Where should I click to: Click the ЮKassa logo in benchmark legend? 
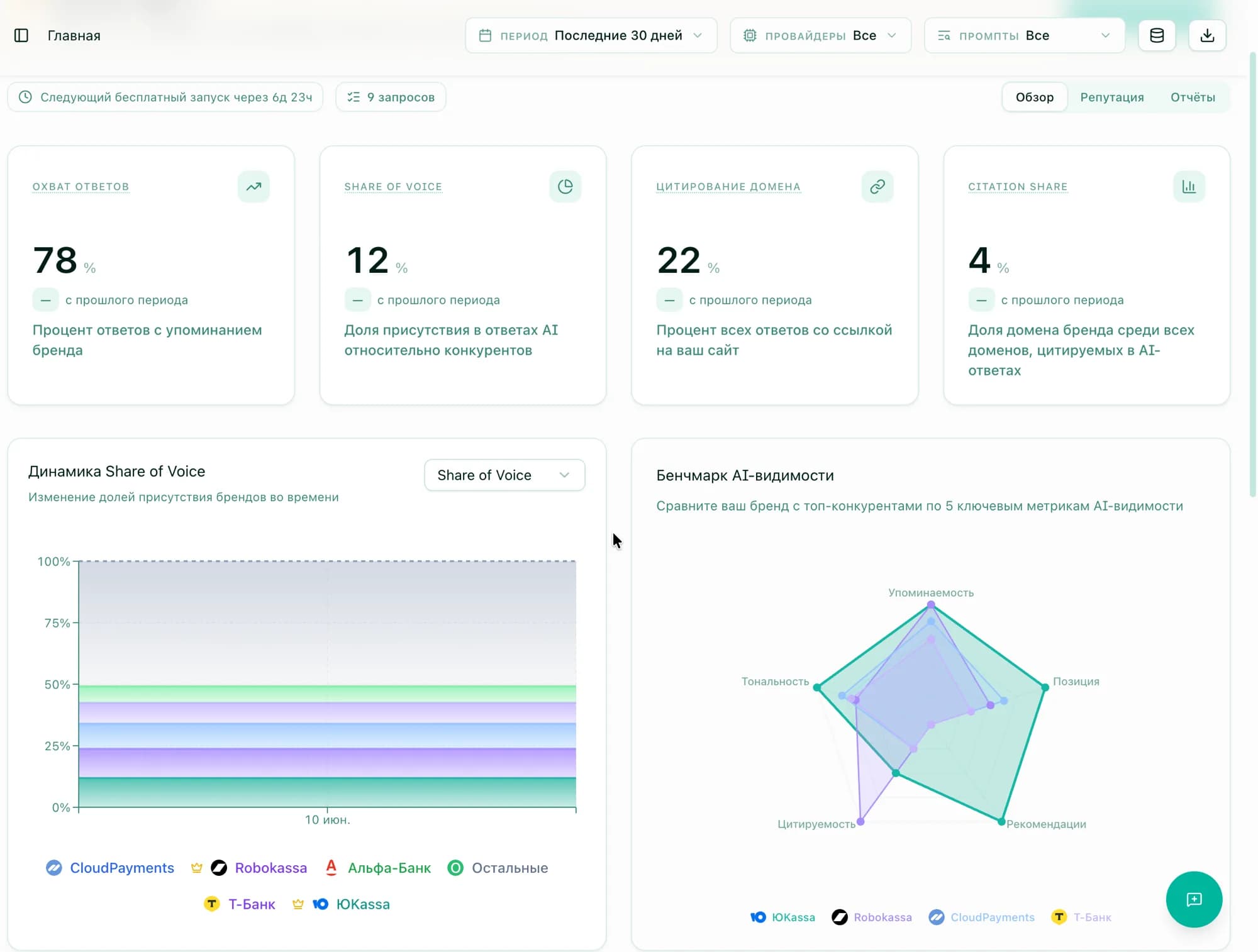[758, 917]
